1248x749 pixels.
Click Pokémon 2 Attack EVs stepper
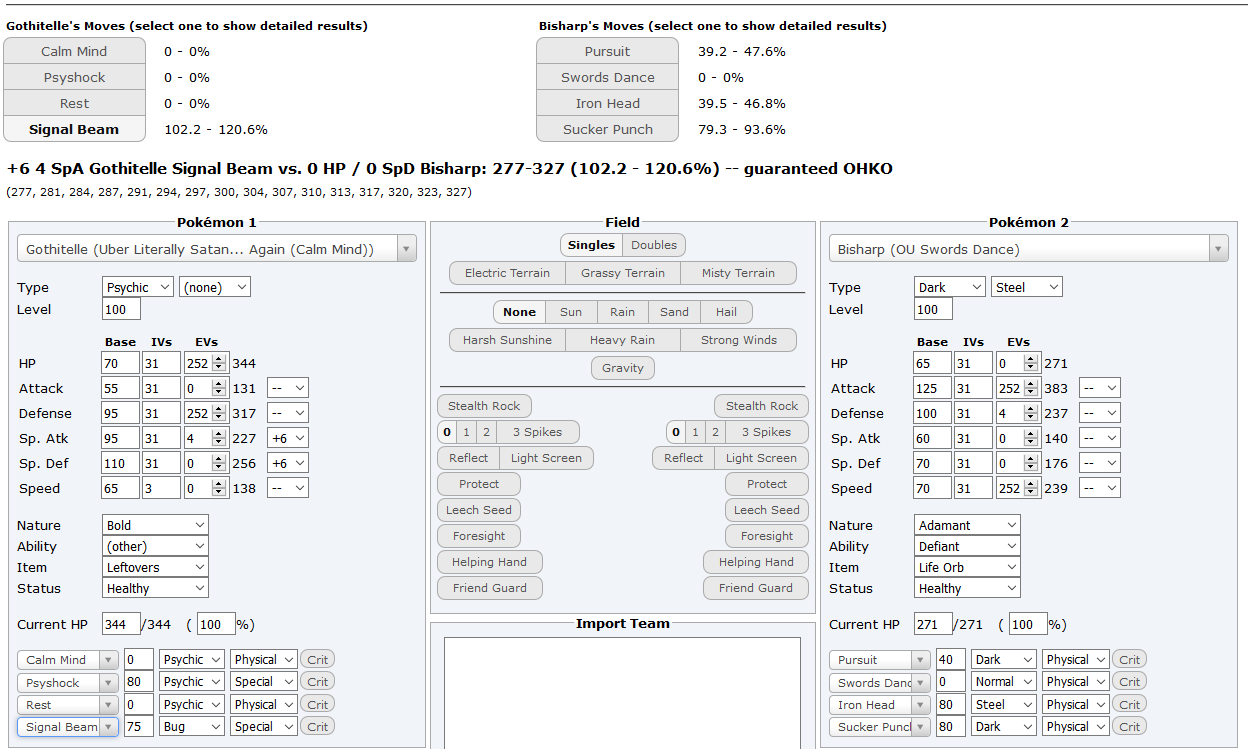click(1032, 388)
